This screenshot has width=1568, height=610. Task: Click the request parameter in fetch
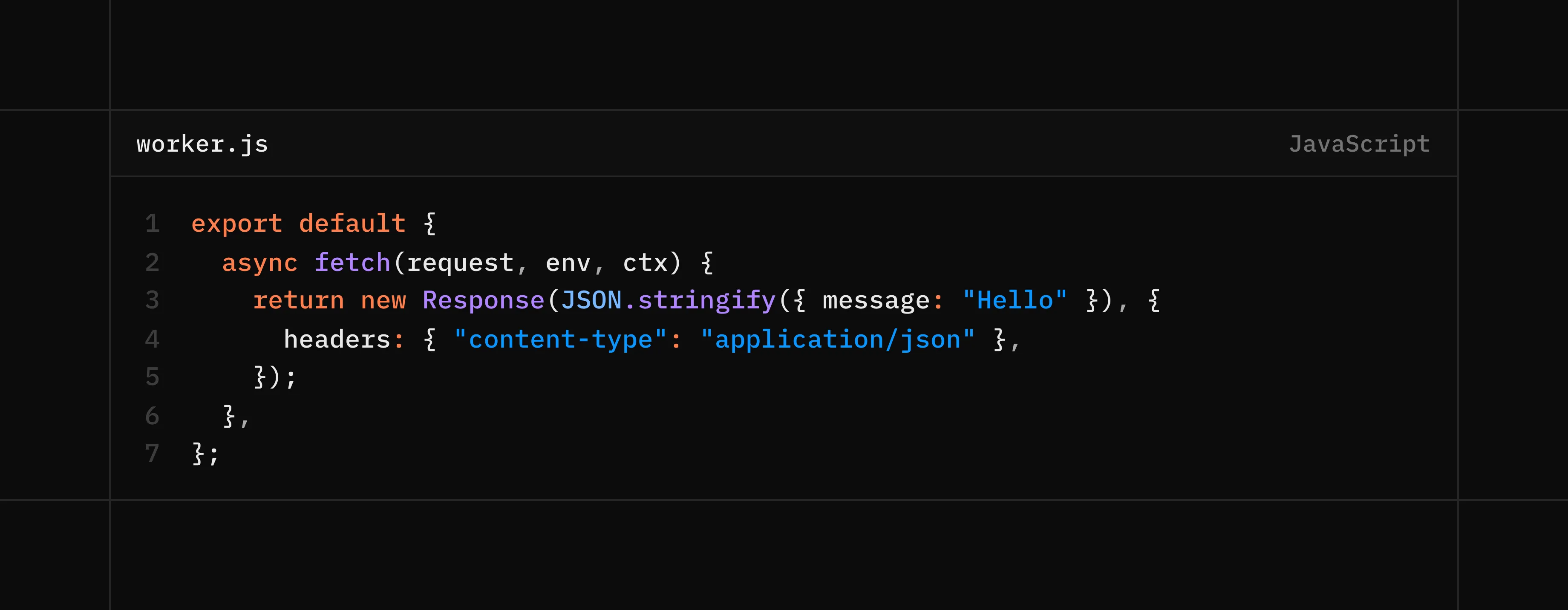pyautogui.click(x=460, y=262)
